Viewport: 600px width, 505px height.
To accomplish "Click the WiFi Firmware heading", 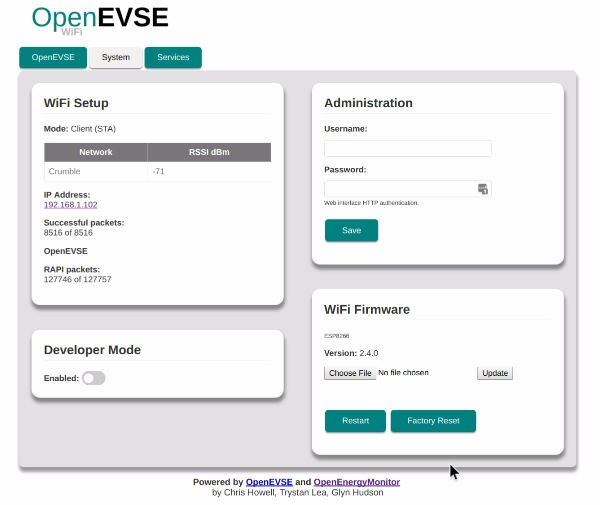I will pos(367,310).
